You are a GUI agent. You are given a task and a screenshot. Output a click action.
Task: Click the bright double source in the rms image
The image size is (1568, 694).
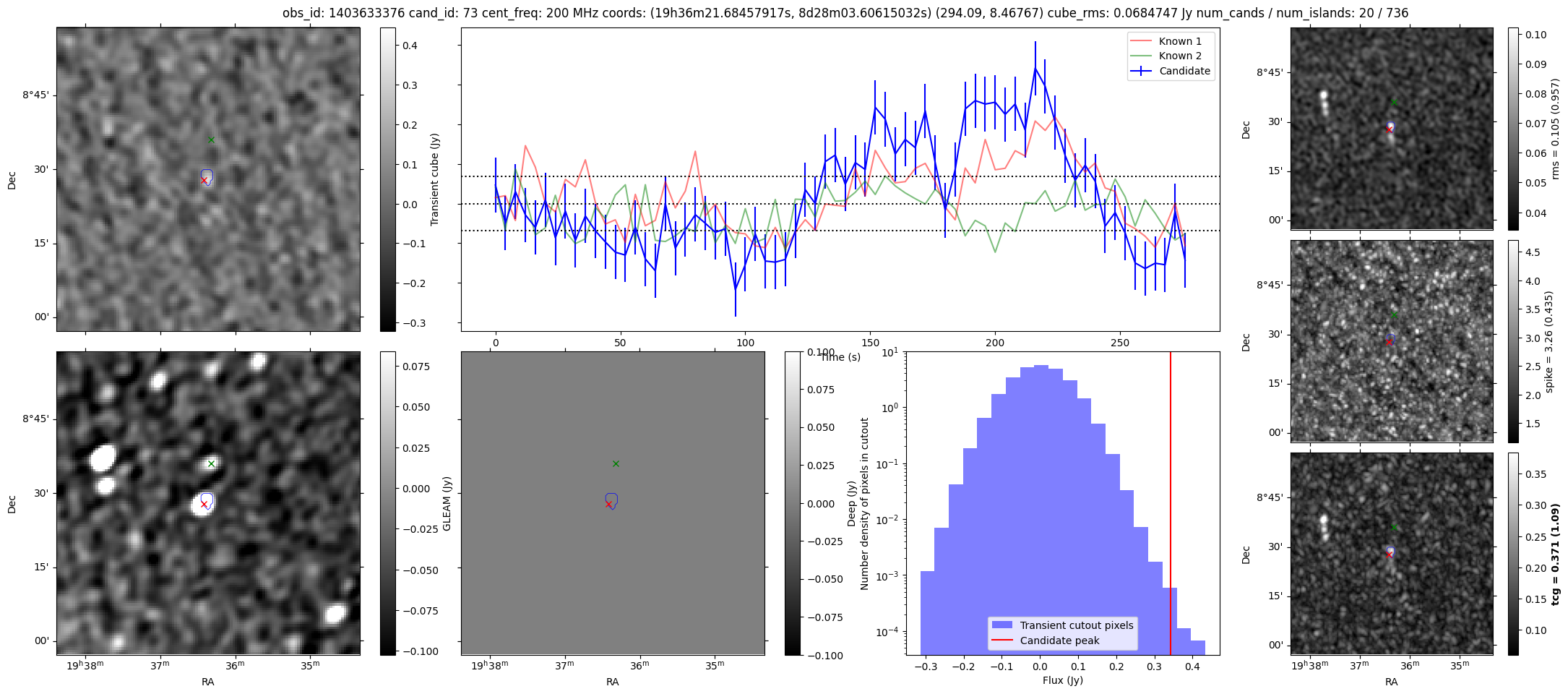click(x=1324, y=103)
